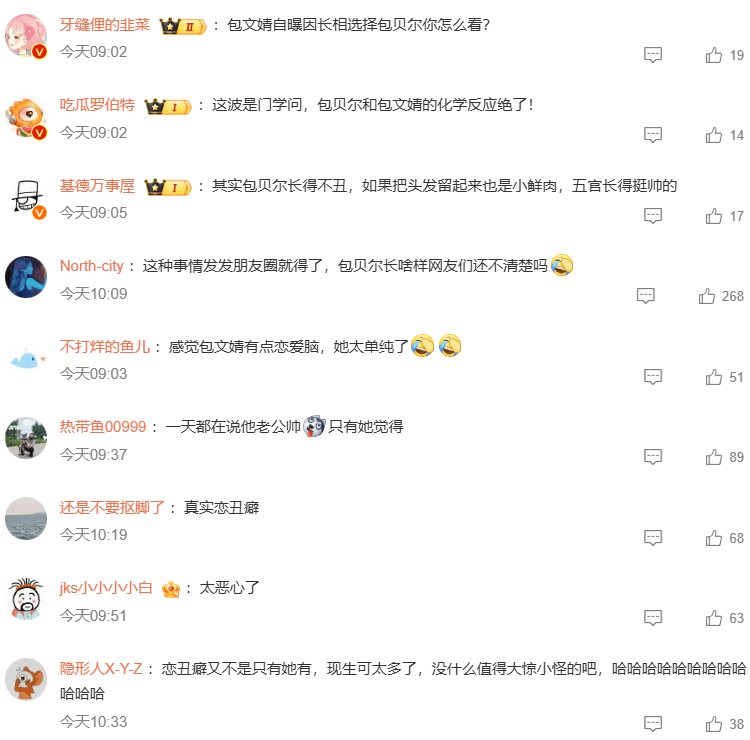Click the whale avatar of 不打烊的鱼儿

26,358
